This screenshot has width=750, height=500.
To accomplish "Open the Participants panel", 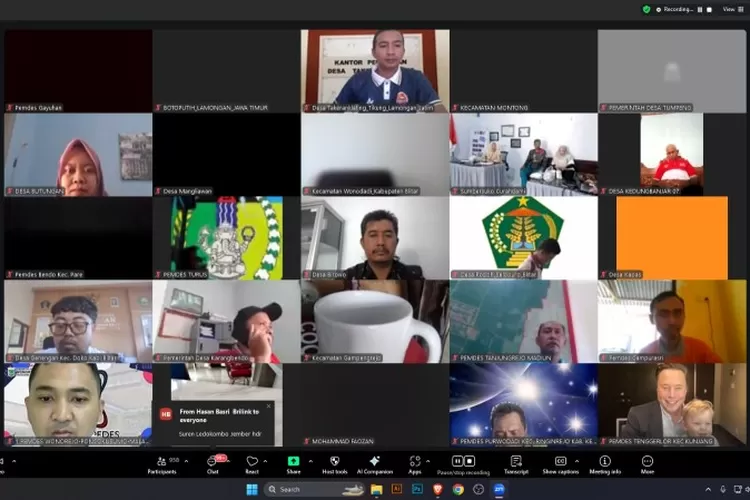I will click(162, 465).
